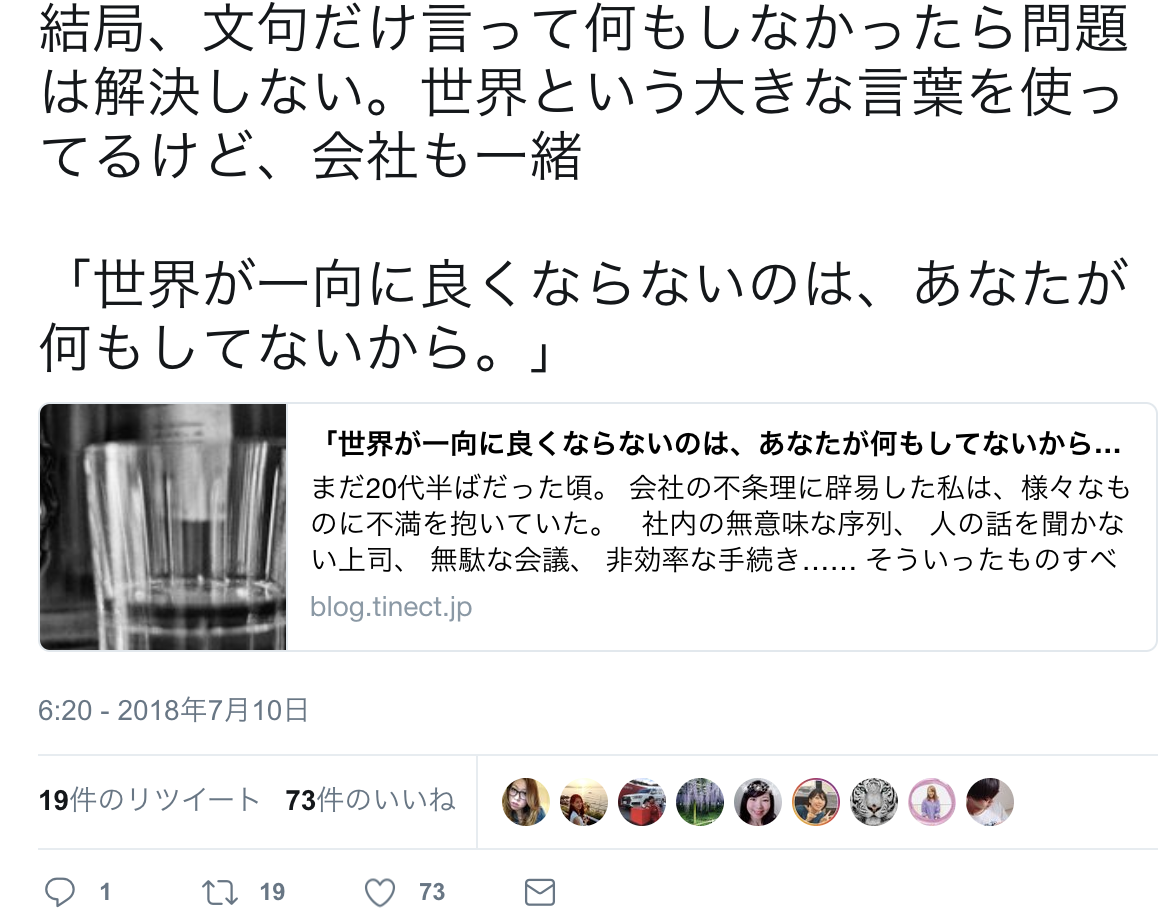Open the red car avatar profile
The image size is (1172, 914).
click(641, 802)
